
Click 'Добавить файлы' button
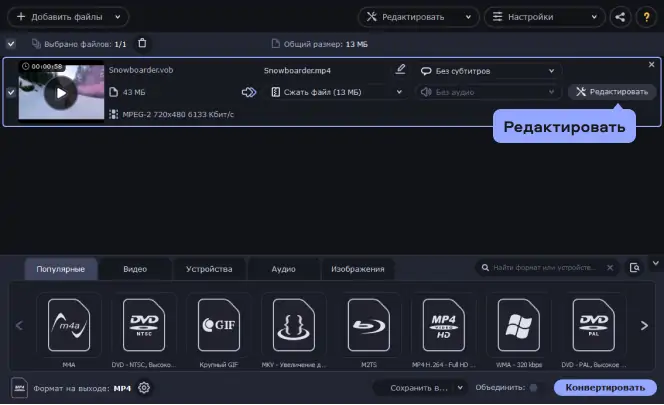coord(66,17)
